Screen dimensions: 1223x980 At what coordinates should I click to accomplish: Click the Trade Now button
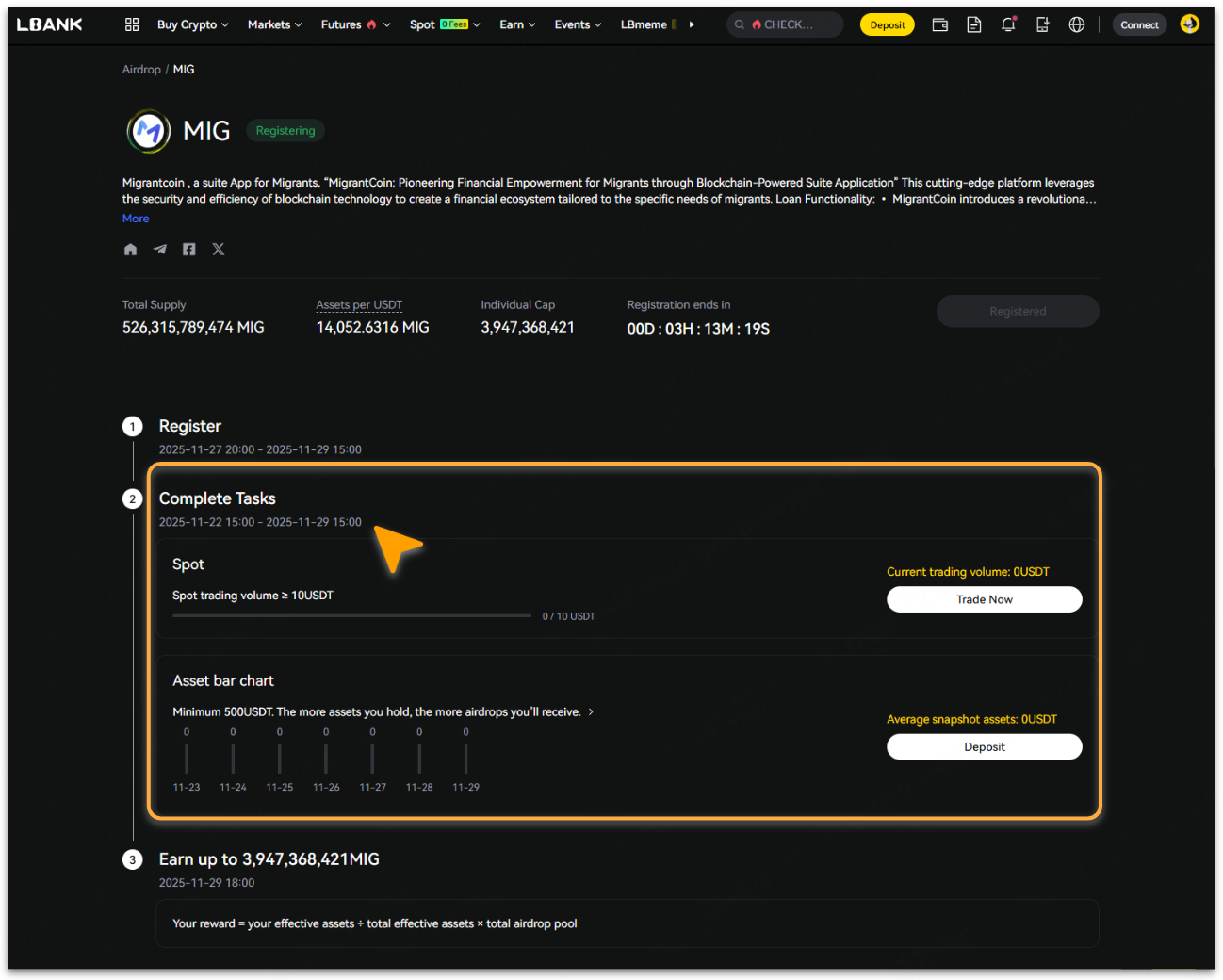[984, 599]
